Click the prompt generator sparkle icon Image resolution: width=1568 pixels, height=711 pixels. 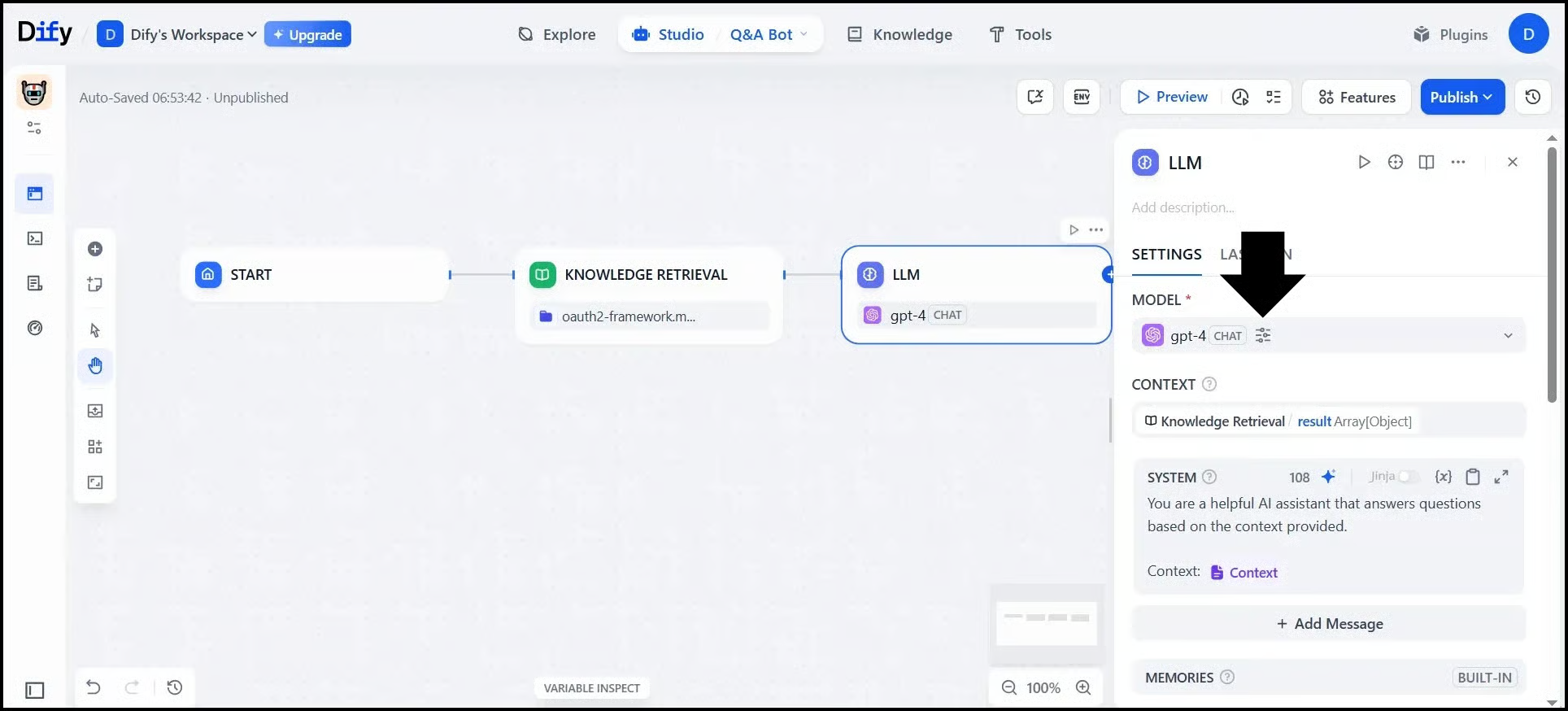point(1328,477)
